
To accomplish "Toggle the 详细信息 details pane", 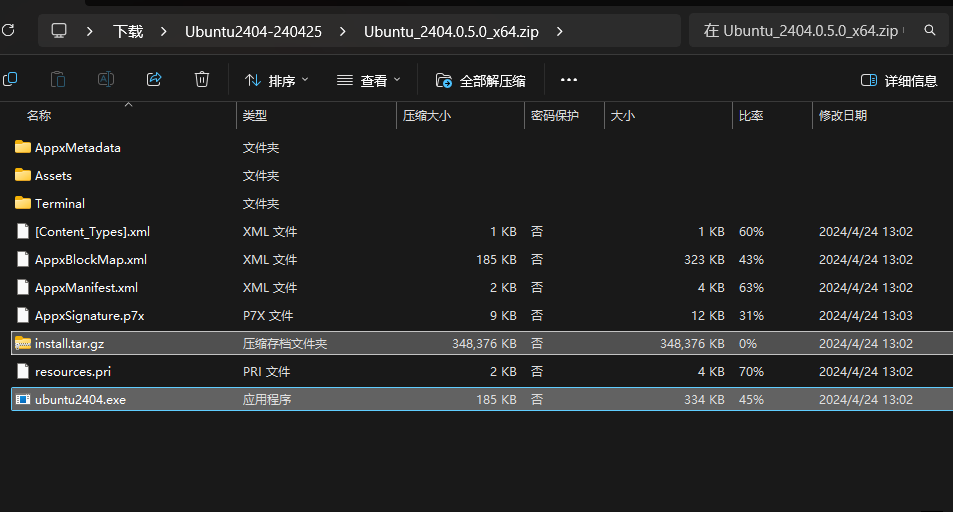I will coord(899,80).
